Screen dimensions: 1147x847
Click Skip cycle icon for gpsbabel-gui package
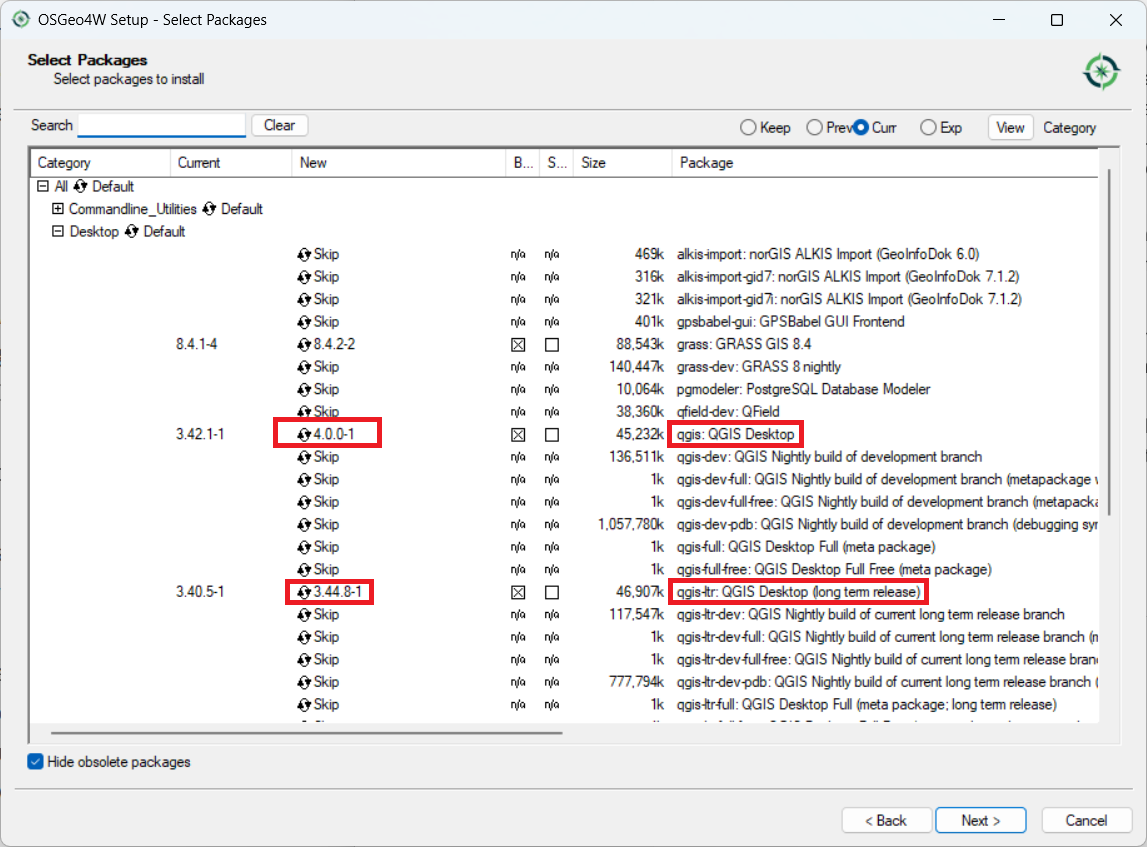(305, 322)
